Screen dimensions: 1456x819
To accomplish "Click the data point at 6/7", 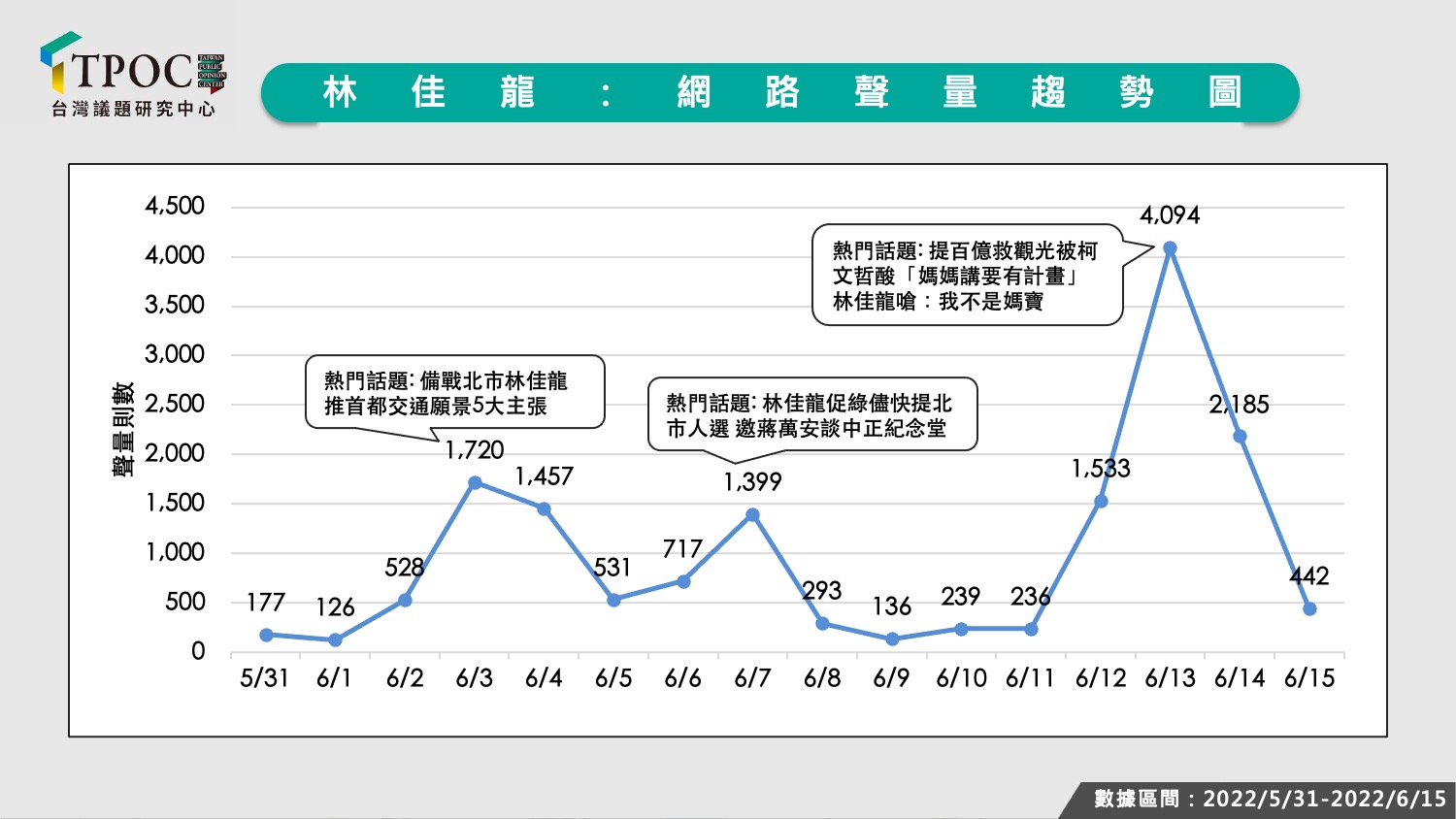I will (752, 515).
